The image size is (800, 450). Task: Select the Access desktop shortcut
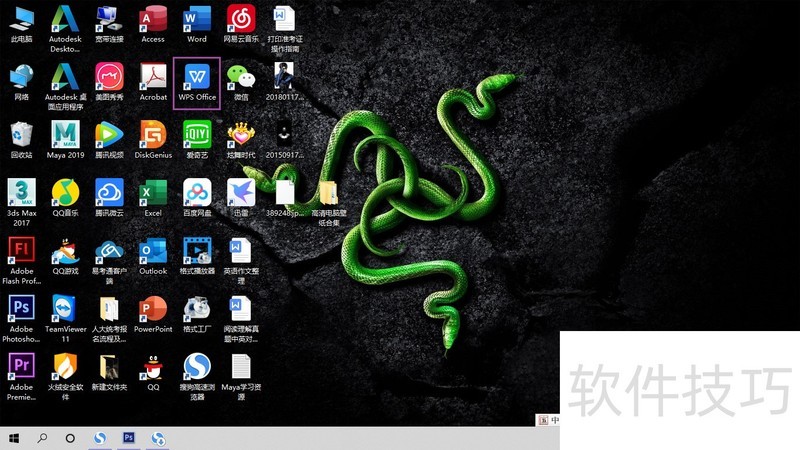click(153, 24)
